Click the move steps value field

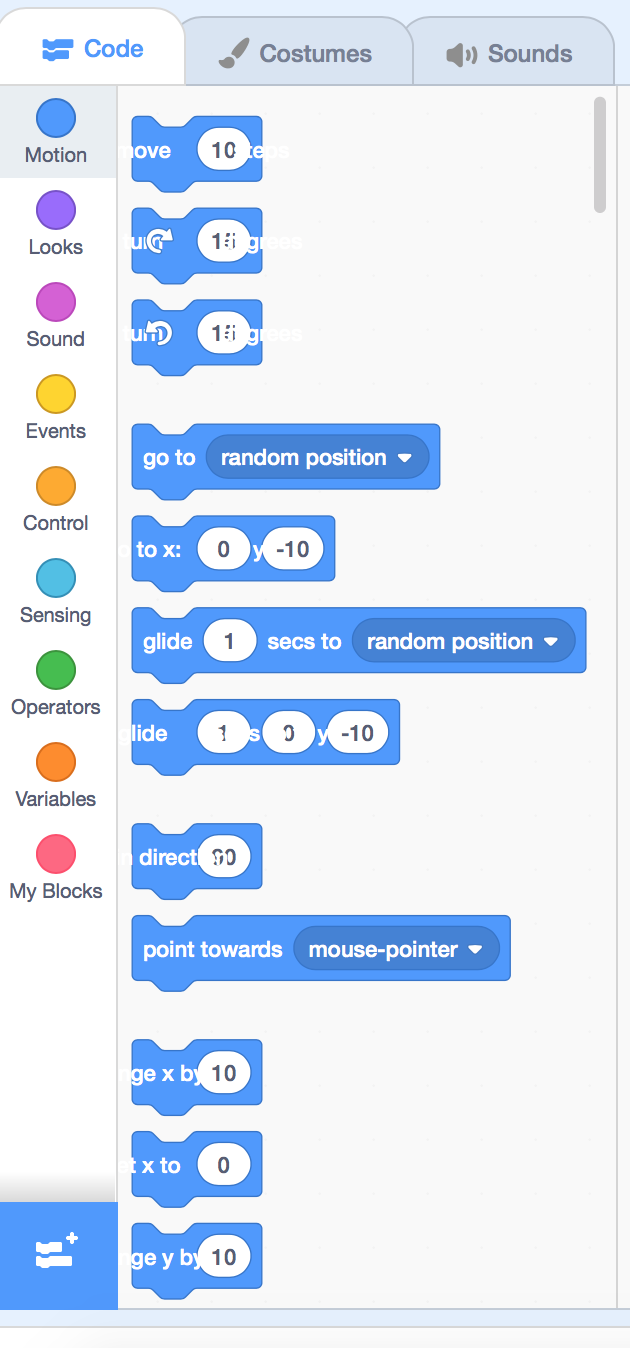pyautogui.click(x=223, y=151)
